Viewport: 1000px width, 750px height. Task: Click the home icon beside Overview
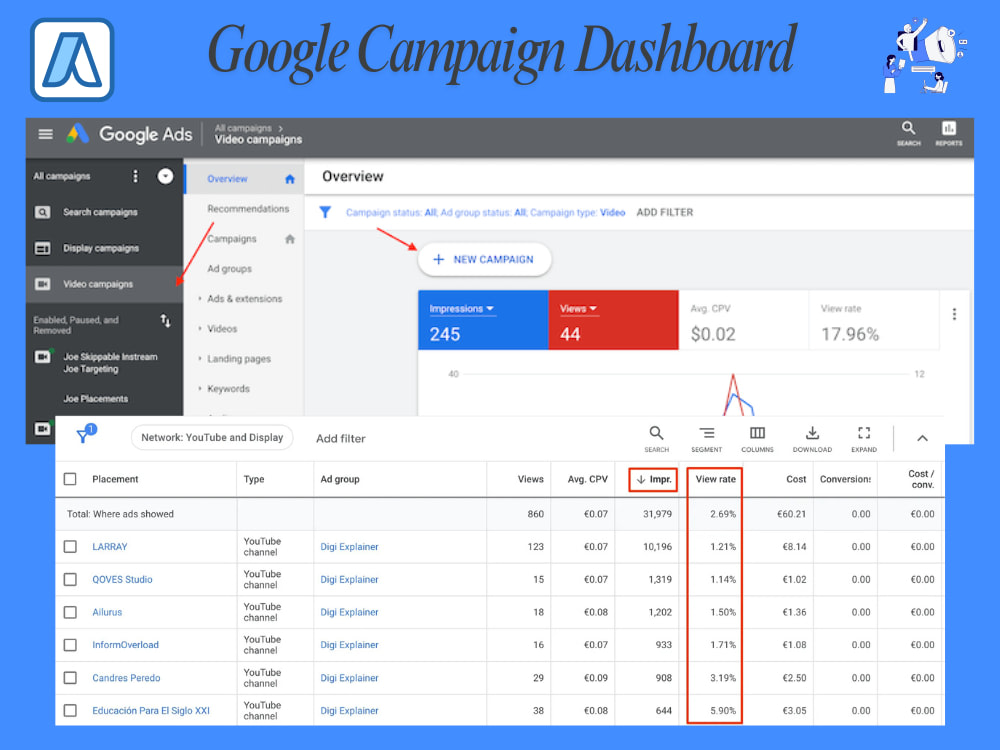coord(290,179)
